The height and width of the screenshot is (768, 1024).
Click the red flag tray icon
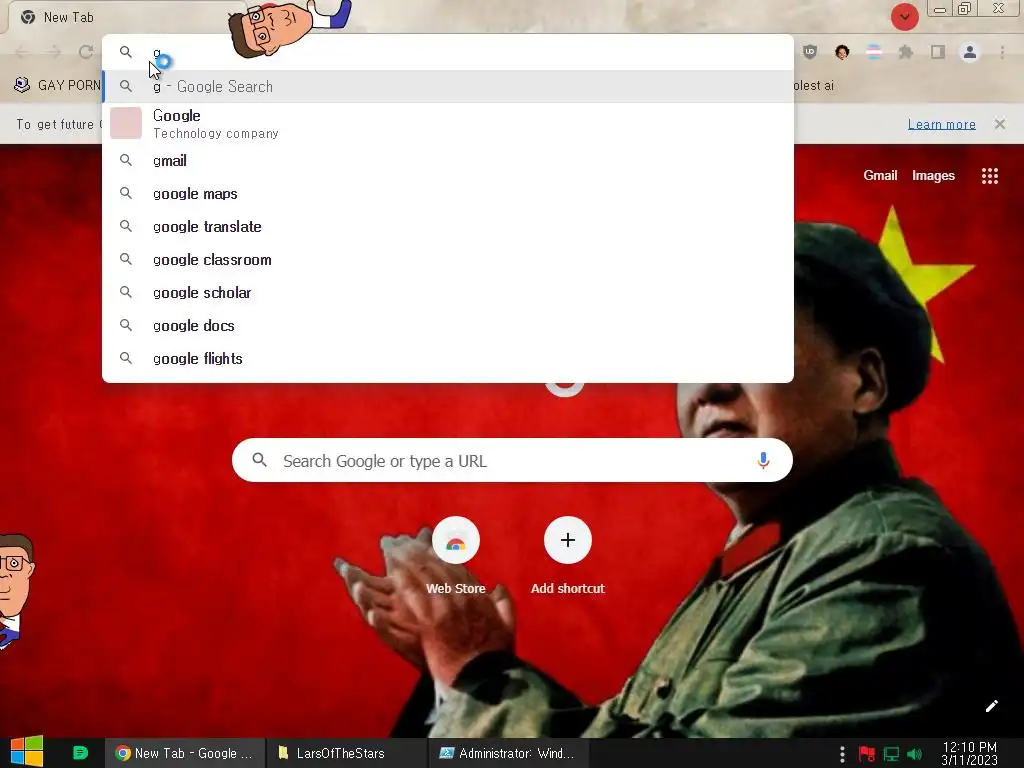pyautogui.click(x=867, y=754)
